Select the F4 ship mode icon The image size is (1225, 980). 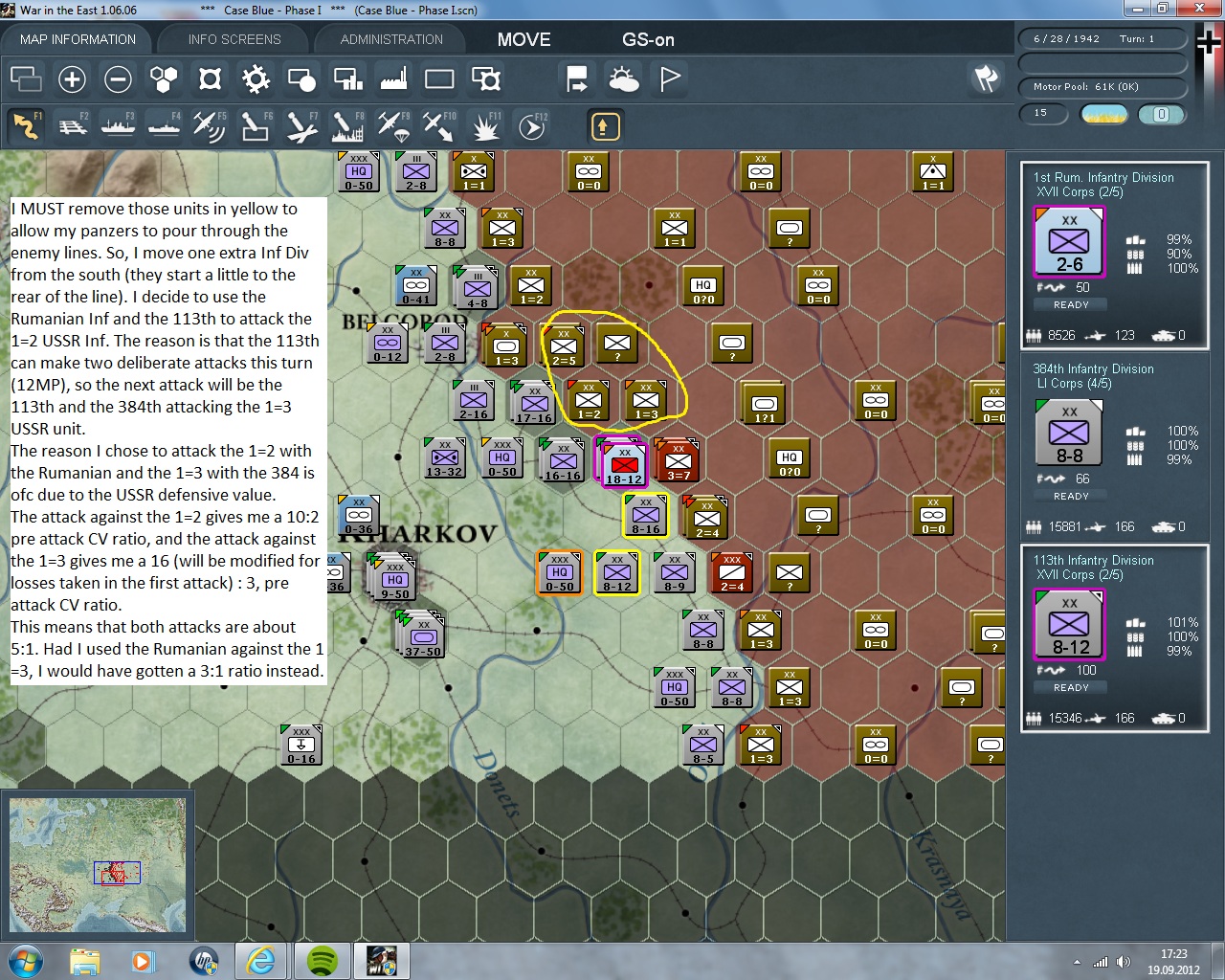coord(164,126)
